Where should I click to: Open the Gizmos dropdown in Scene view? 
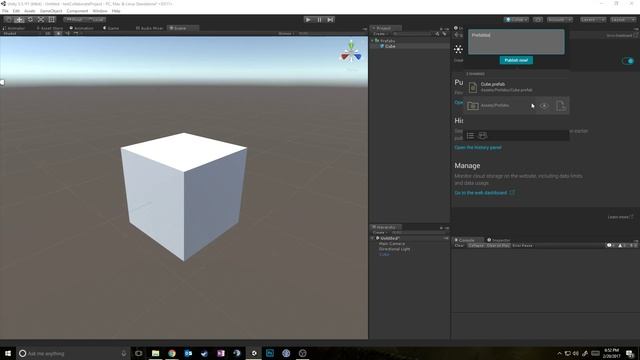(286, 33)
